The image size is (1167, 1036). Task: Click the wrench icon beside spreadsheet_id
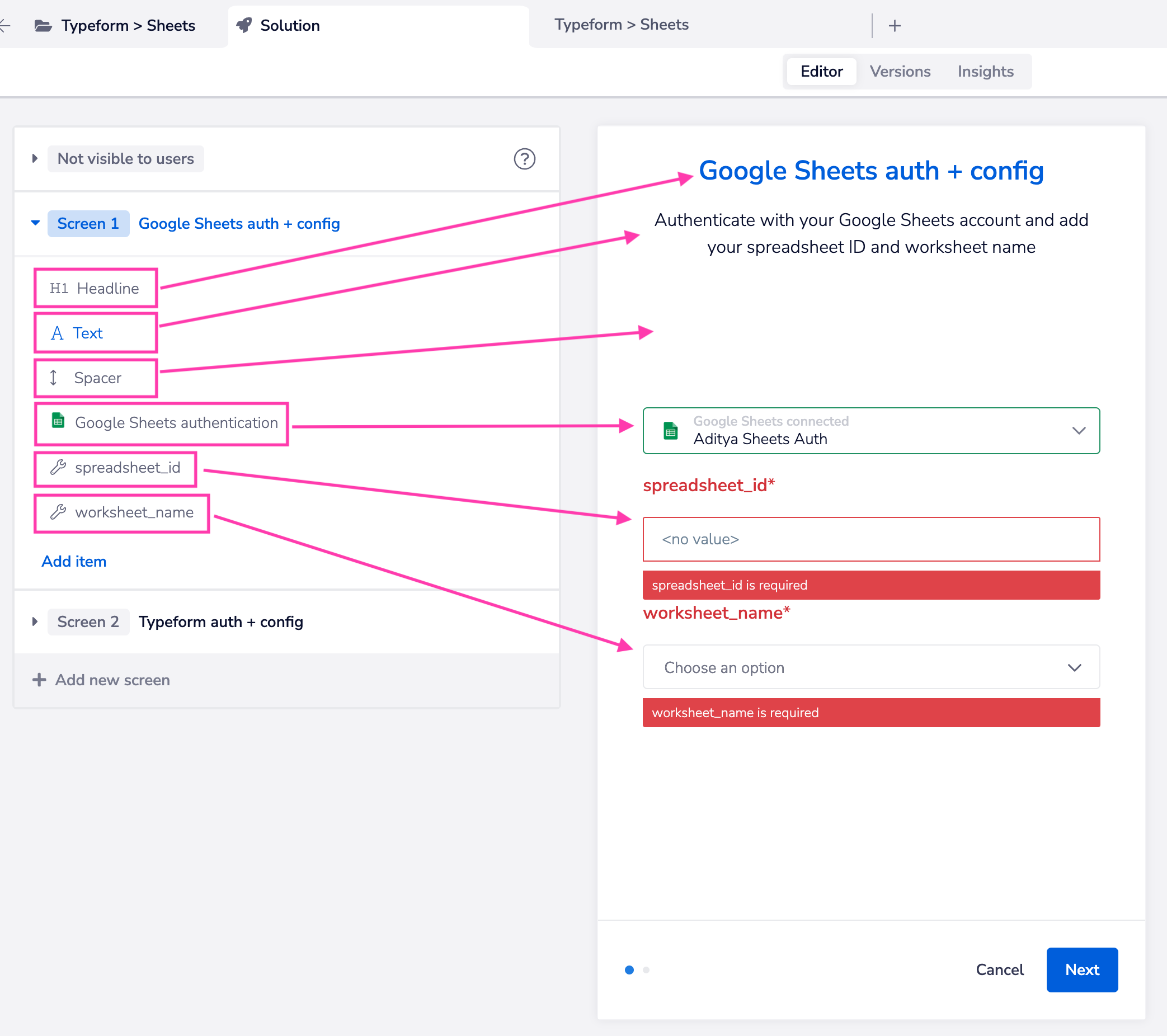pos(58,468)
